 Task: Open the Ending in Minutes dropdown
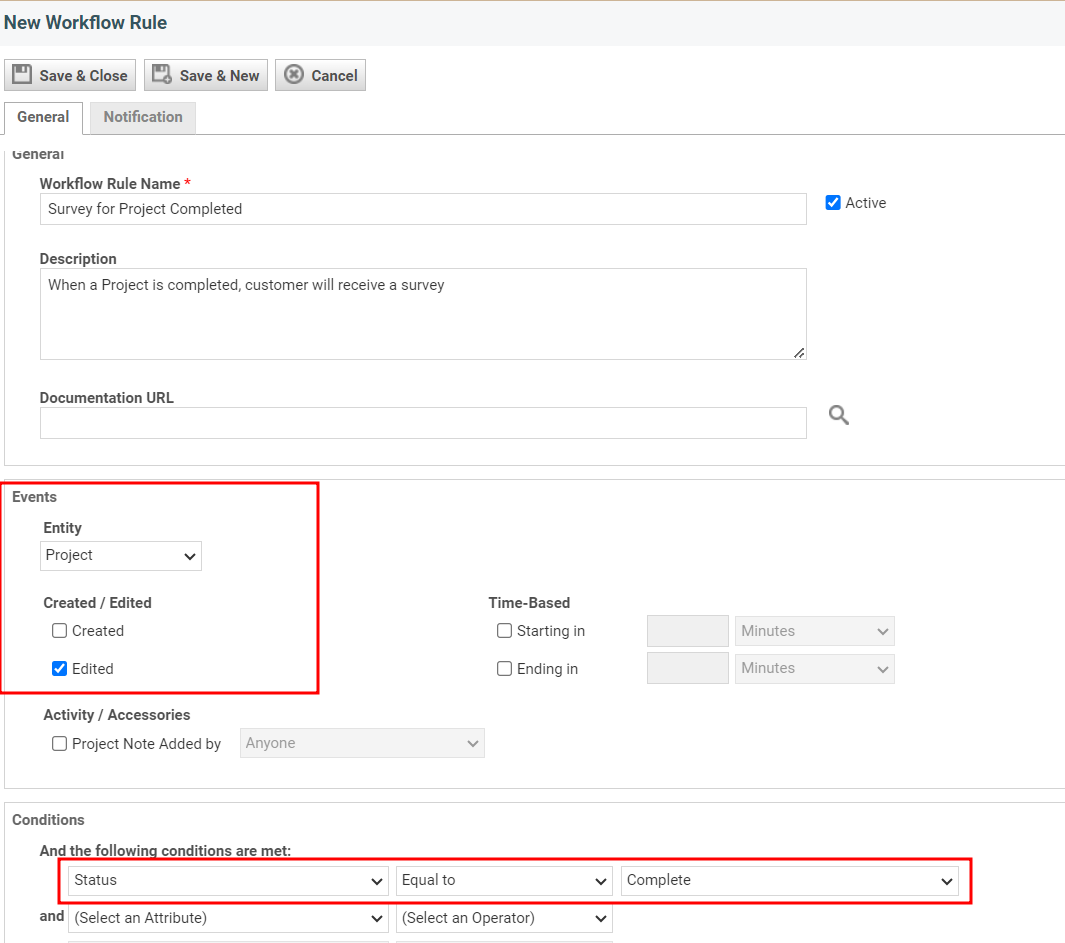click(815, 669)
